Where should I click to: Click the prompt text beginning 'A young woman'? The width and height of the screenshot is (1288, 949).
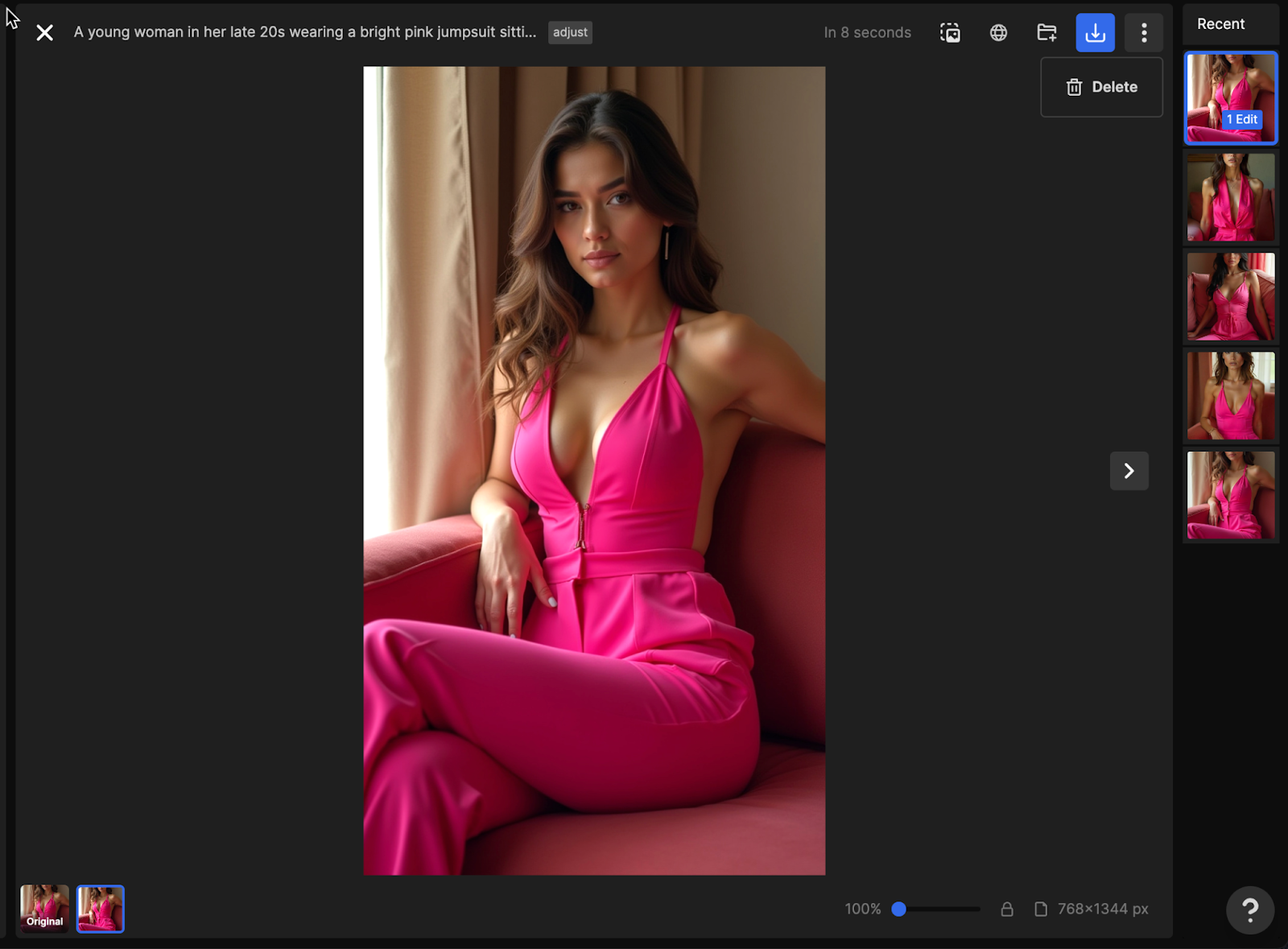pyautogui.click(x=305, y=32)
